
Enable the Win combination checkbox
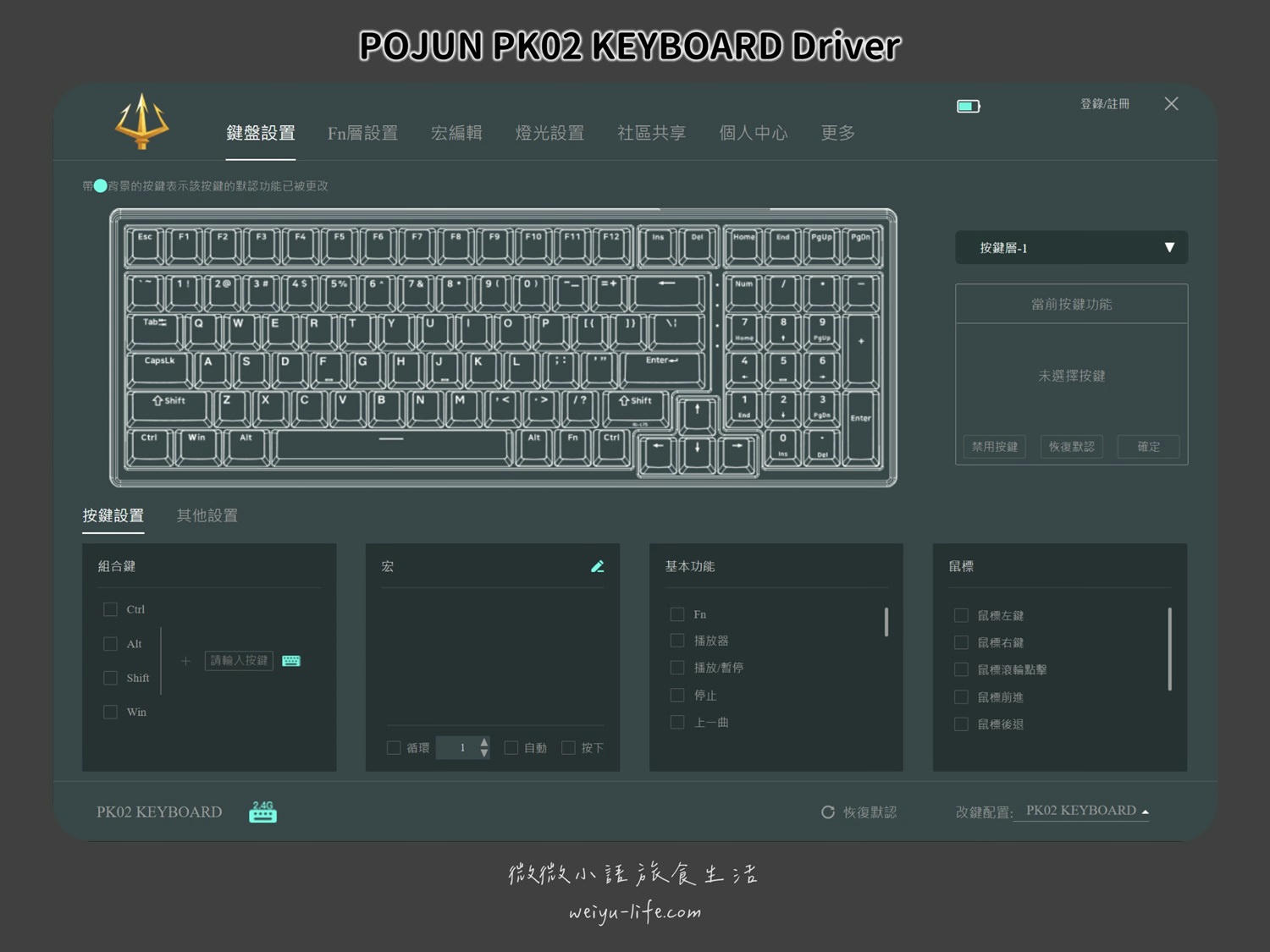point(110,712)
